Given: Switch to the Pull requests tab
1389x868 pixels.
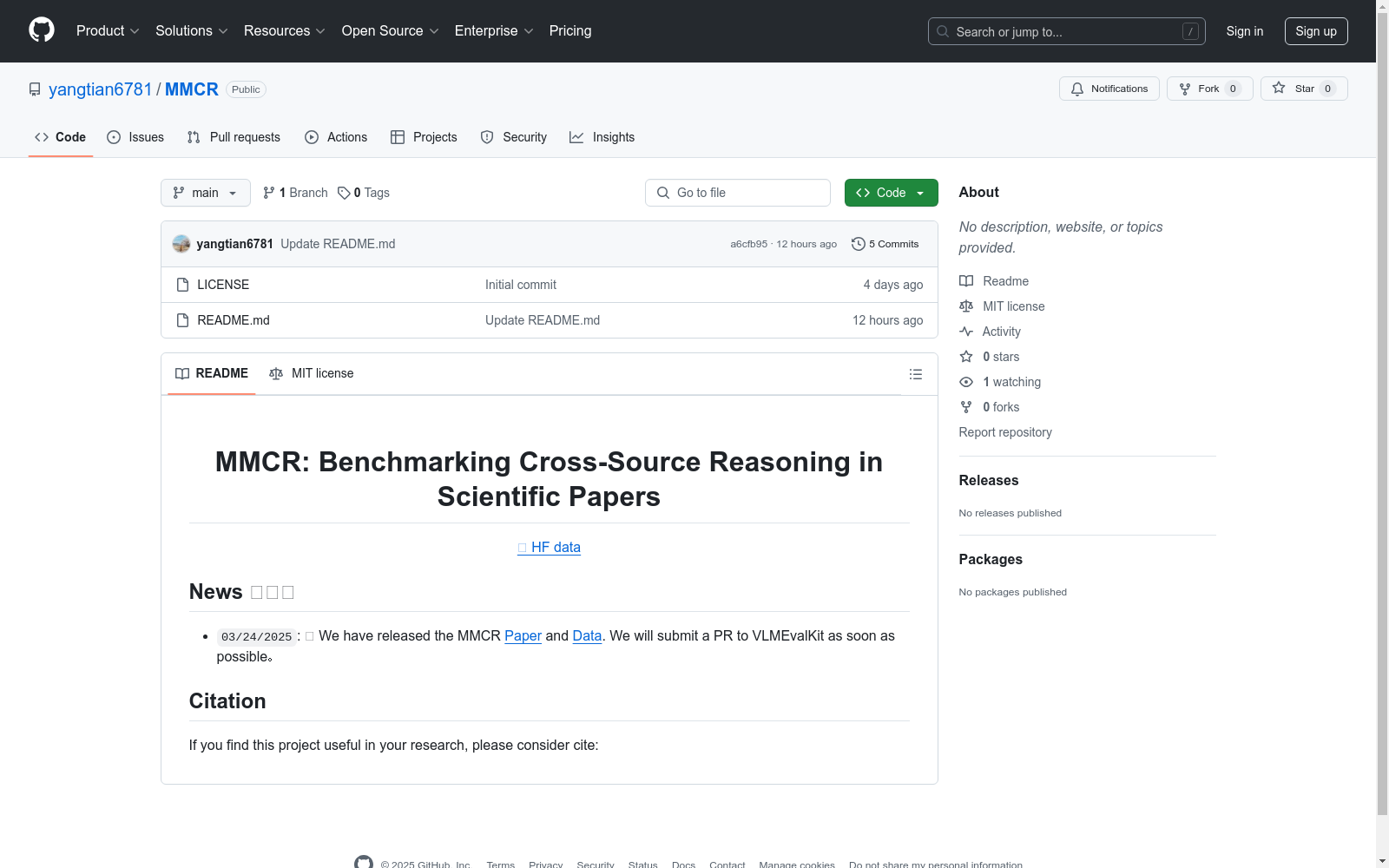Looking at the screenshot, I should click(234, 137).
